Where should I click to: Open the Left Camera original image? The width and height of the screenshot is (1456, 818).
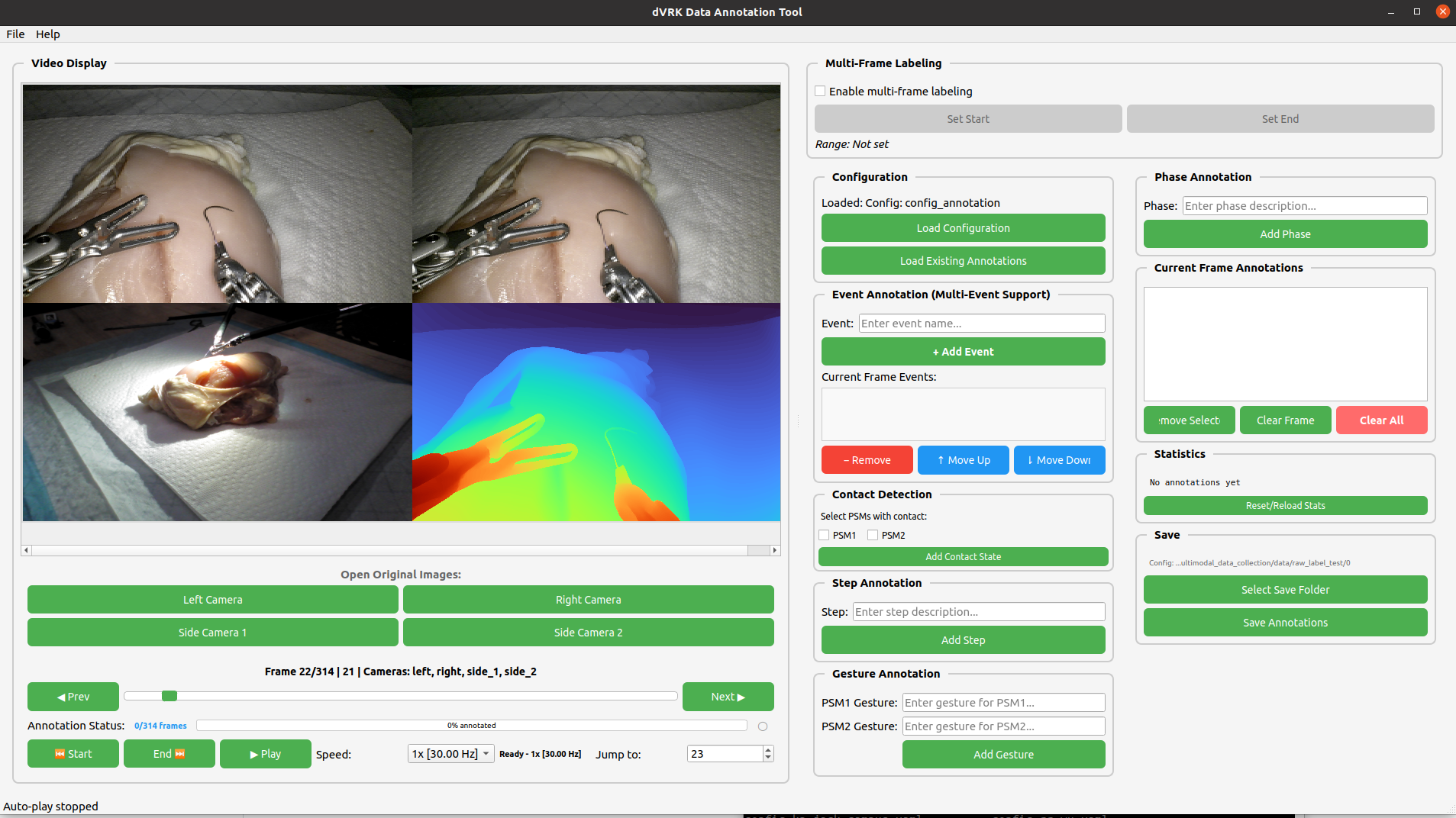click(212, 599)
